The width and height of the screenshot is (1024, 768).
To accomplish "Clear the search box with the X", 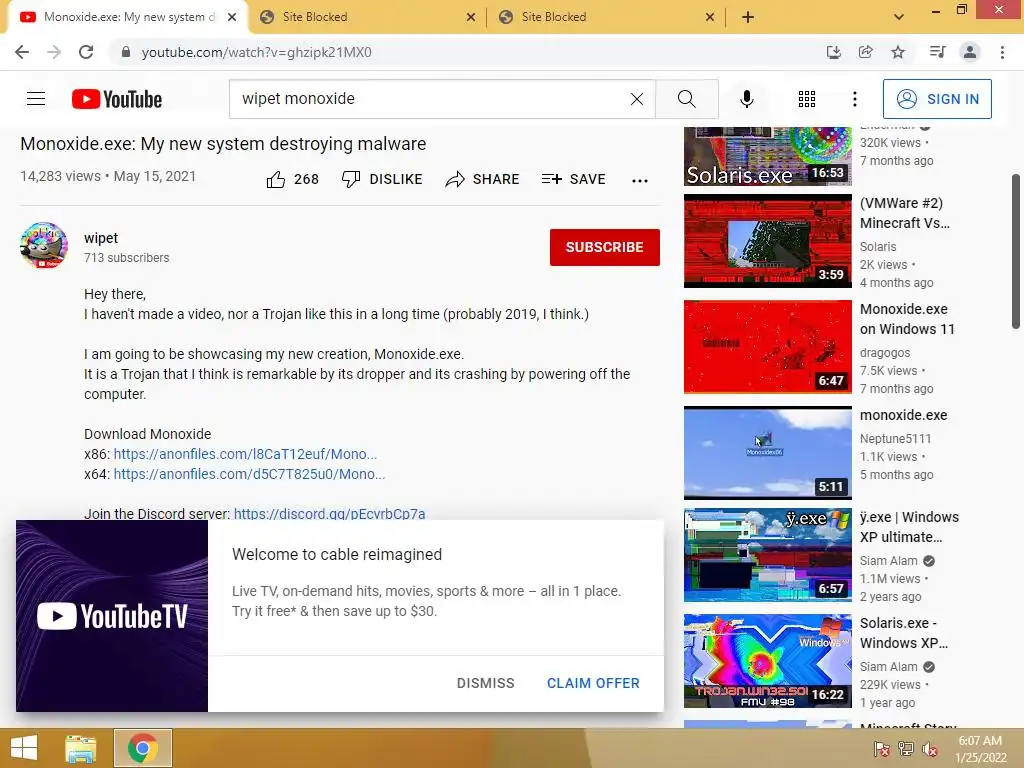I will (637, 99).
